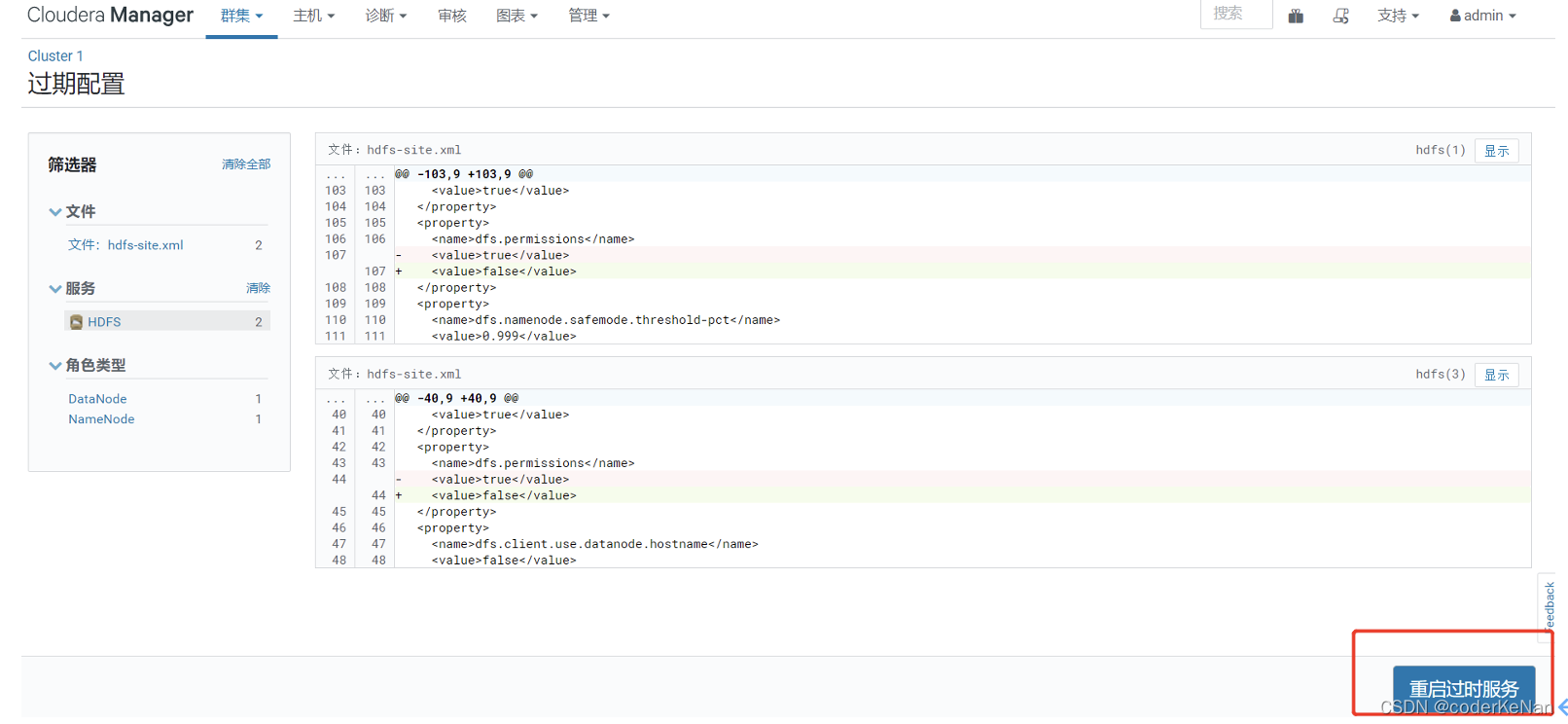Filter by DataNode role type
1568x724 pixels.
click(97, 399)
